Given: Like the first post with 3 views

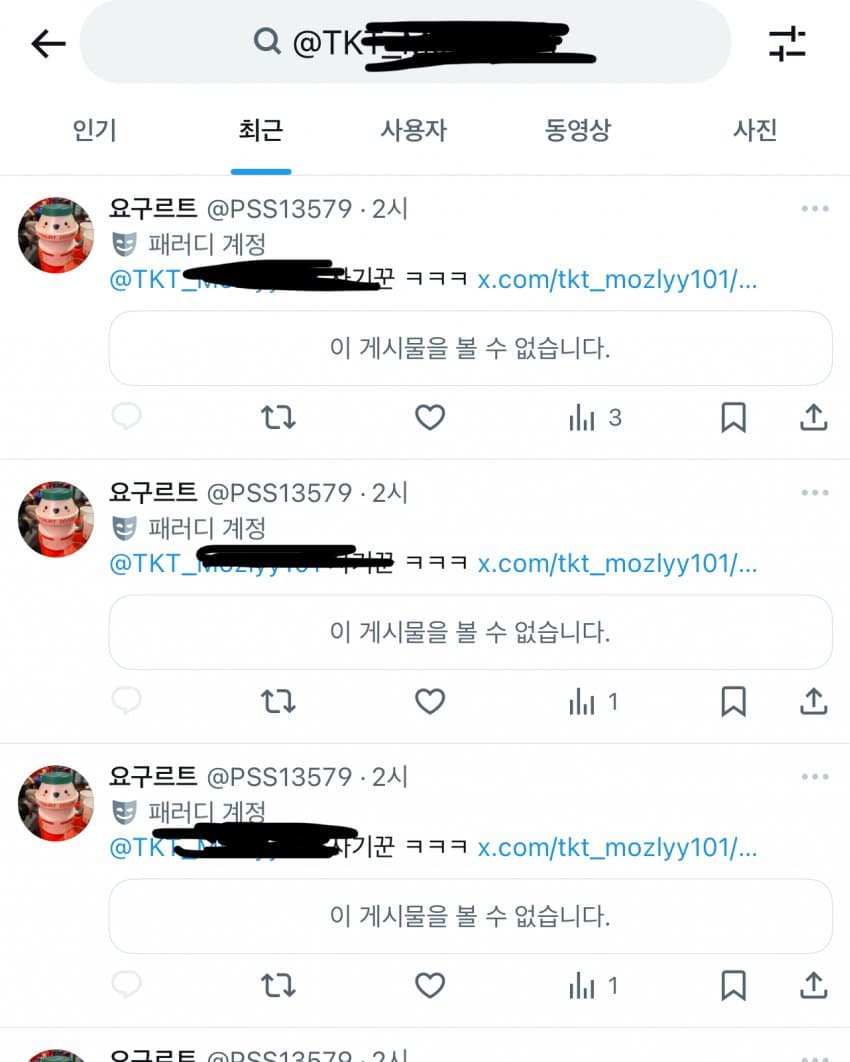Looking at the screenshot, I should (430, 417).
